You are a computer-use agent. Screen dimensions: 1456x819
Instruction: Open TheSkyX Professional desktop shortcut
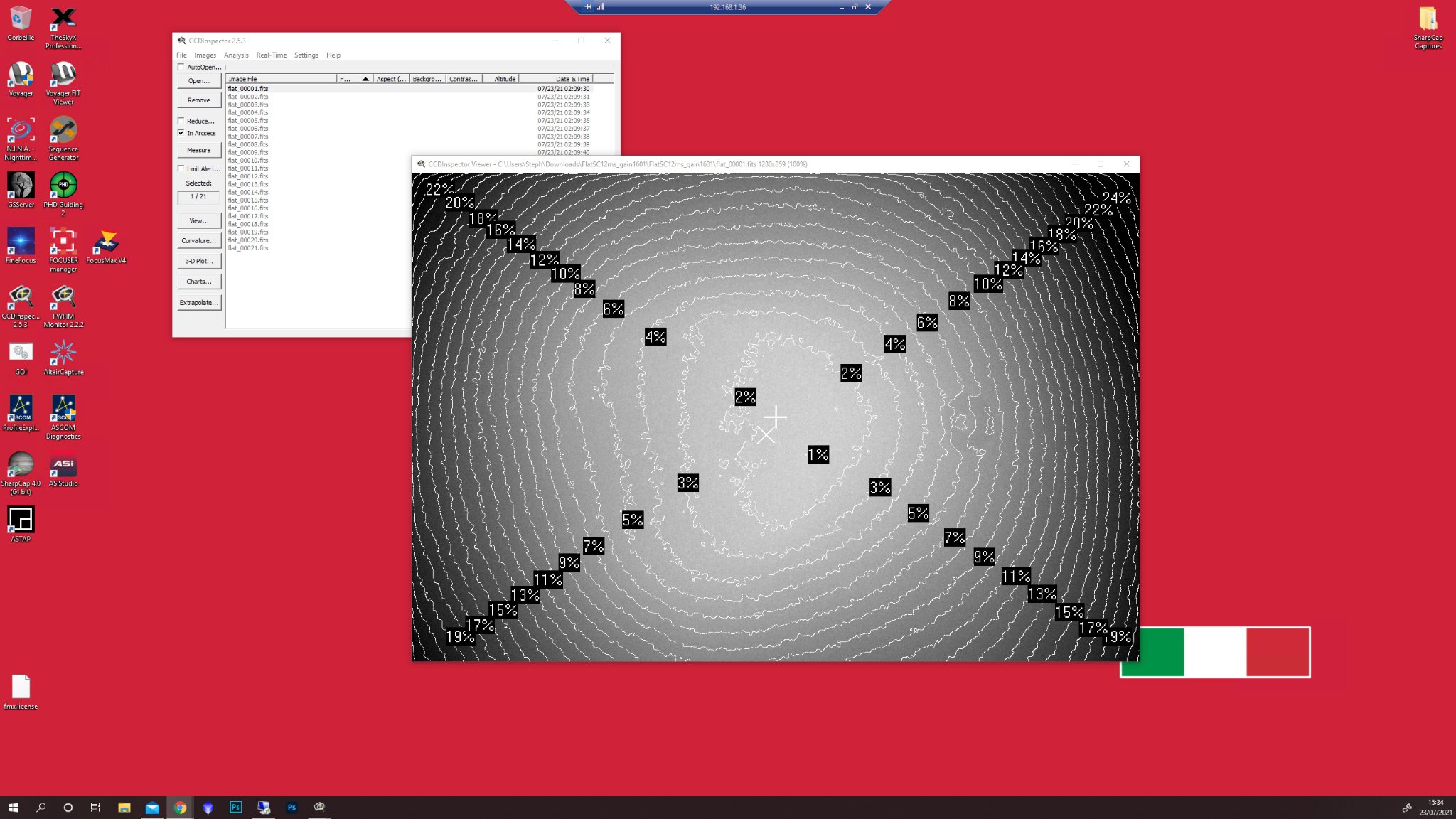coord(63,27)
